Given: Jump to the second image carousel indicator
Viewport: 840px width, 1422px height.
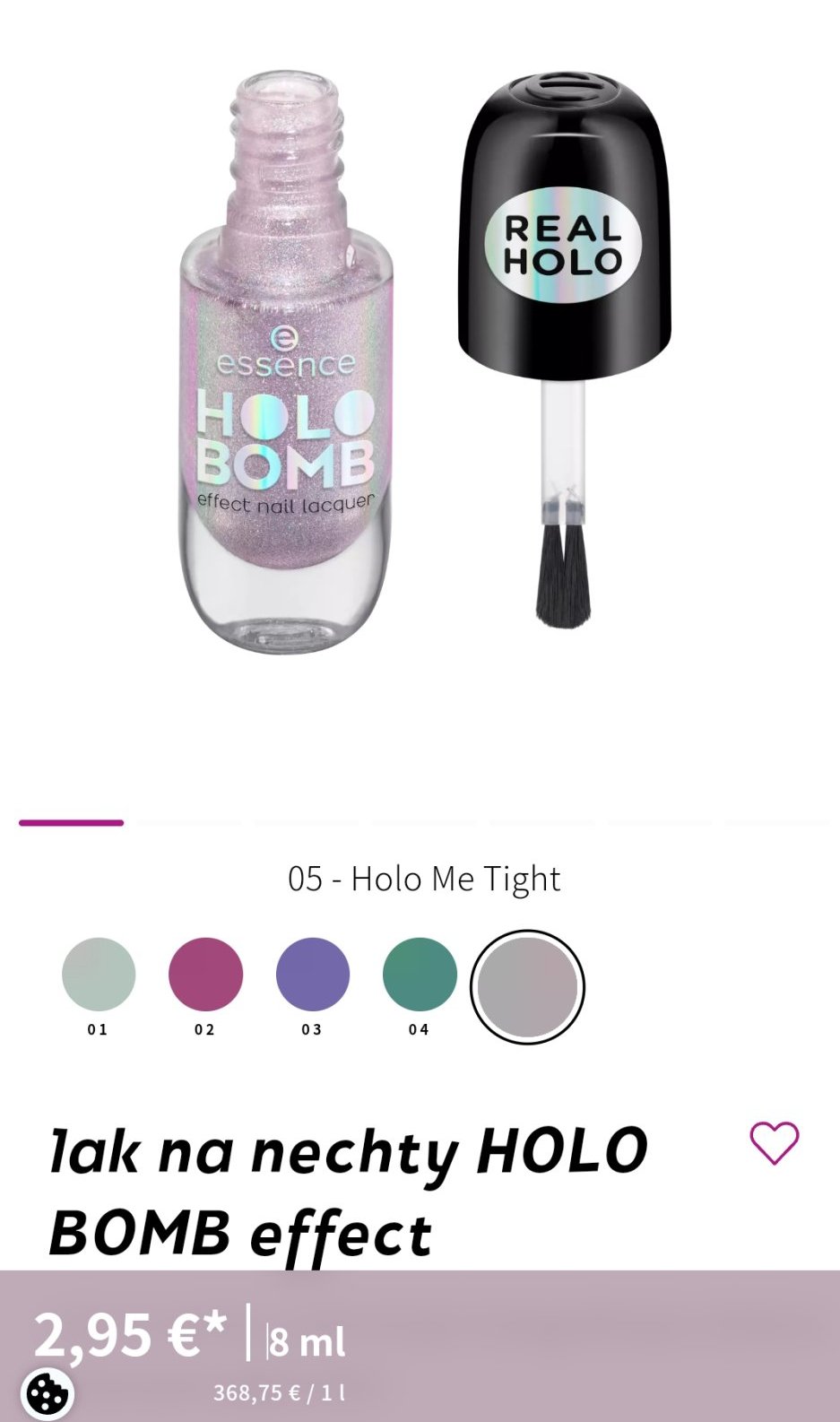Looking at the screenshot, I should 188,822.
